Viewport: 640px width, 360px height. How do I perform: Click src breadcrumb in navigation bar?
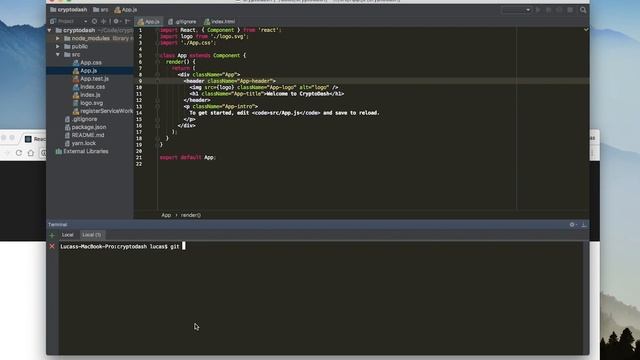click(101, 10)
